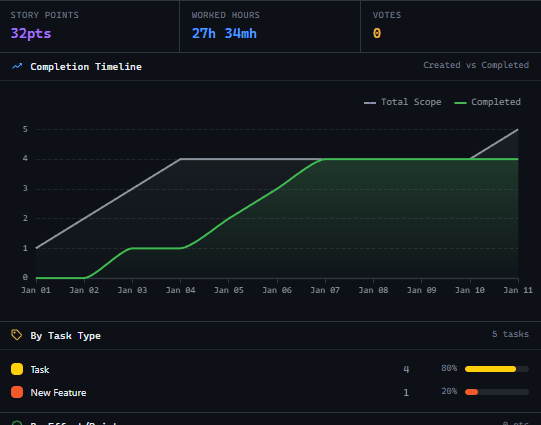Click the Completion Timeline heading
This screenshot has height=425, width=541.
tap(86, 67)
